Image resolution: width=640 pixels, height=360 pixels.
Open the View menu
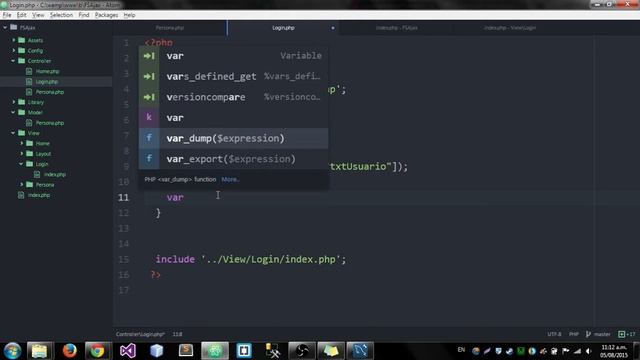click(x=38, y=15)
